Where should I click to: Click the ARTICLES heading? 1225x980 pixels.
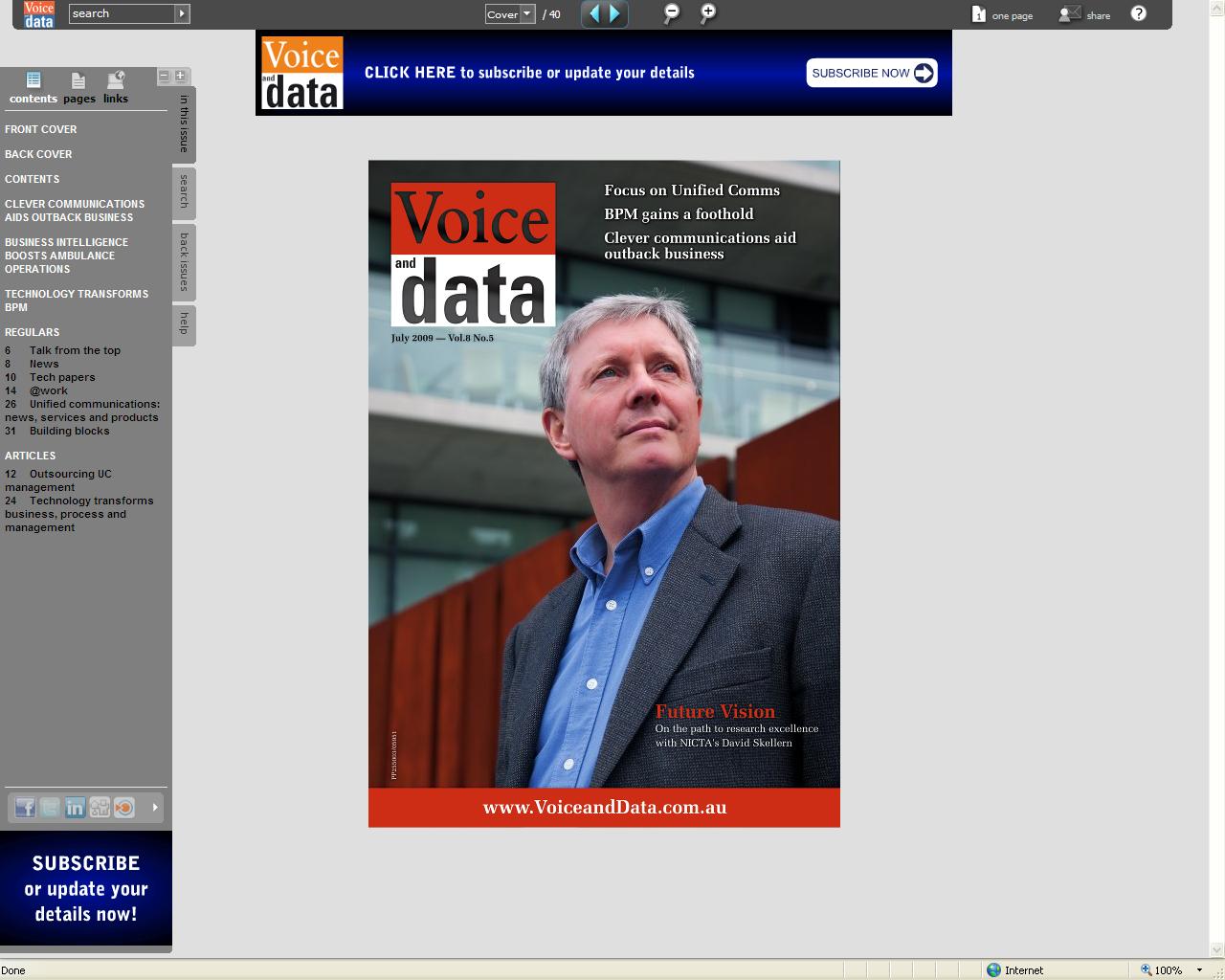coord(30,456)
